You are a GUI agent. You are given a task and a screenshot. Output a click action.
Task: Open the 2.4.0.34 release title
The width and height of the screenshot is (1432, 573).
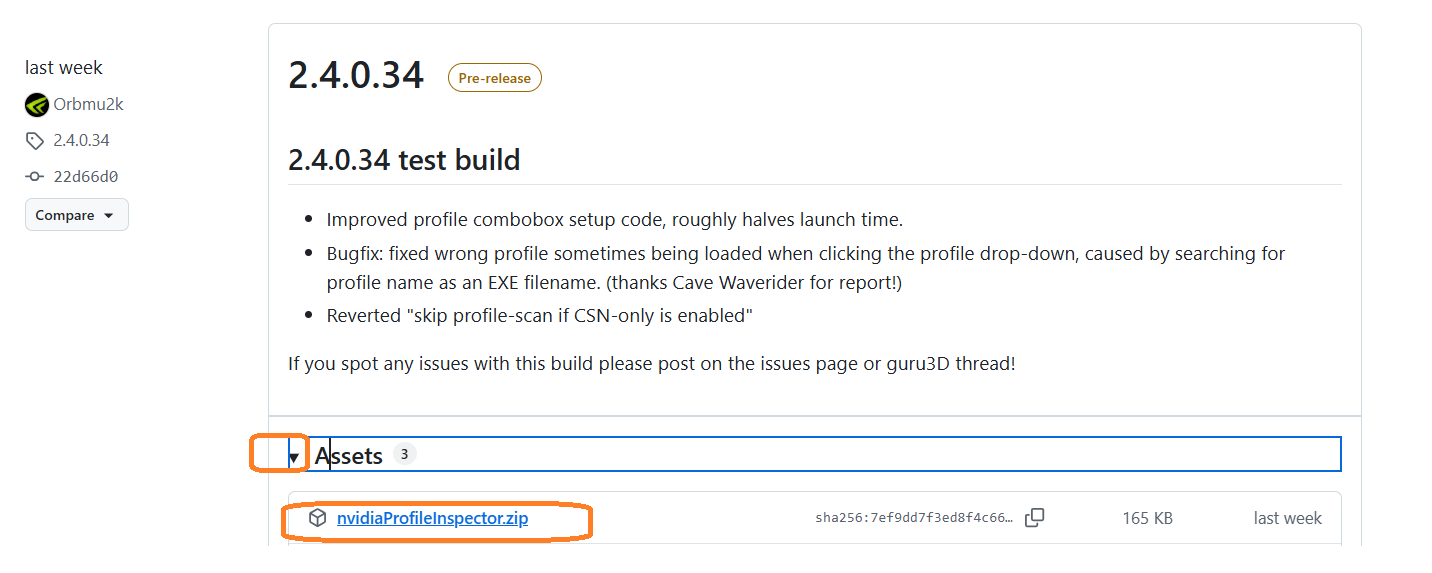tap(356, 76)
